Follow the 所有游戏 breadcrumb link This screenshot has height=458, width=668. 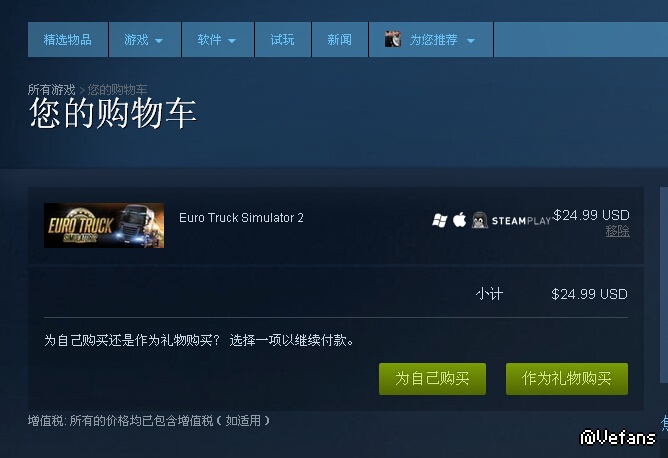(52, 89)
